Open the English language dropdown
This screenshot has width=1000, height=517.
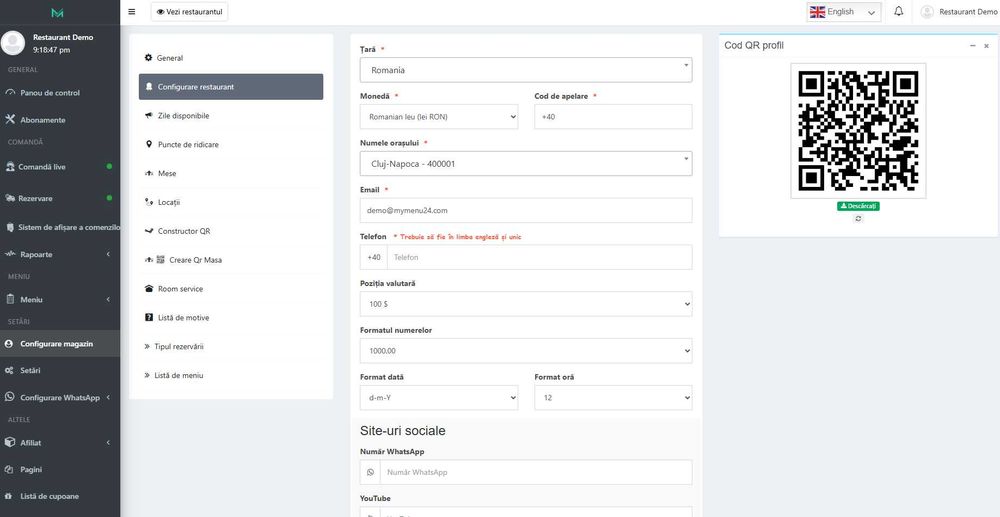tap(844, 12)
